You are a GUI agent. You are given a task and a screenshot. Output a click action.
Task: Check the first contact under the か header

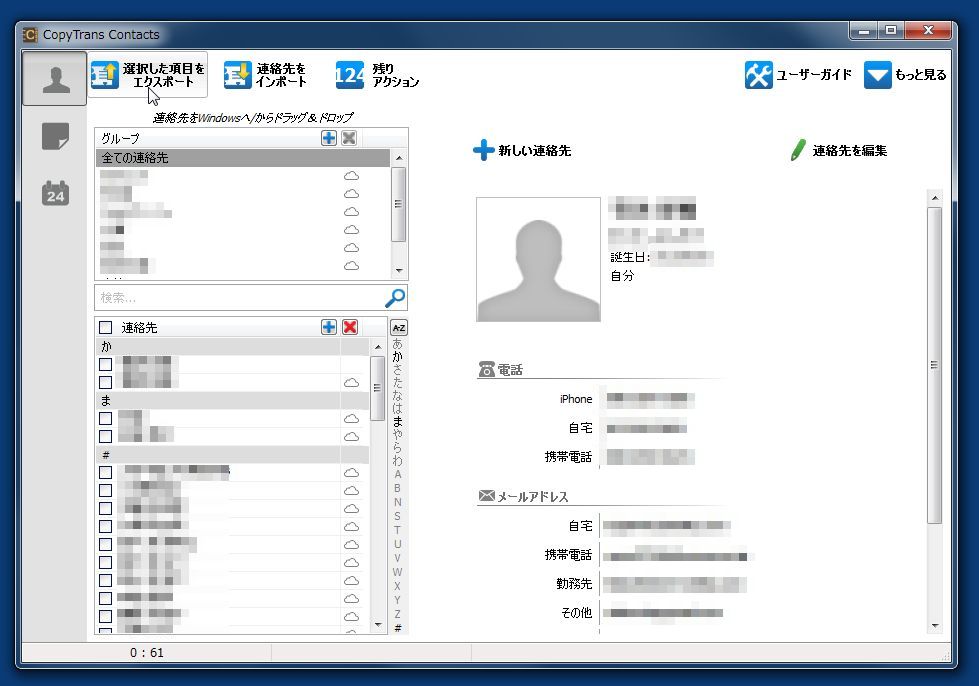click(x=106, y=365)
